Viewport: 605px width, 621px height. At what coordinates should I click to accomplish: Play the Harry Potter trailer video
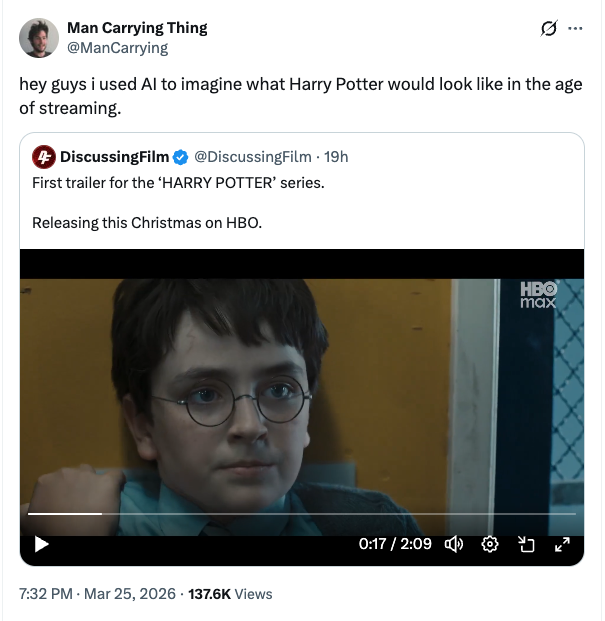[41, 545]
